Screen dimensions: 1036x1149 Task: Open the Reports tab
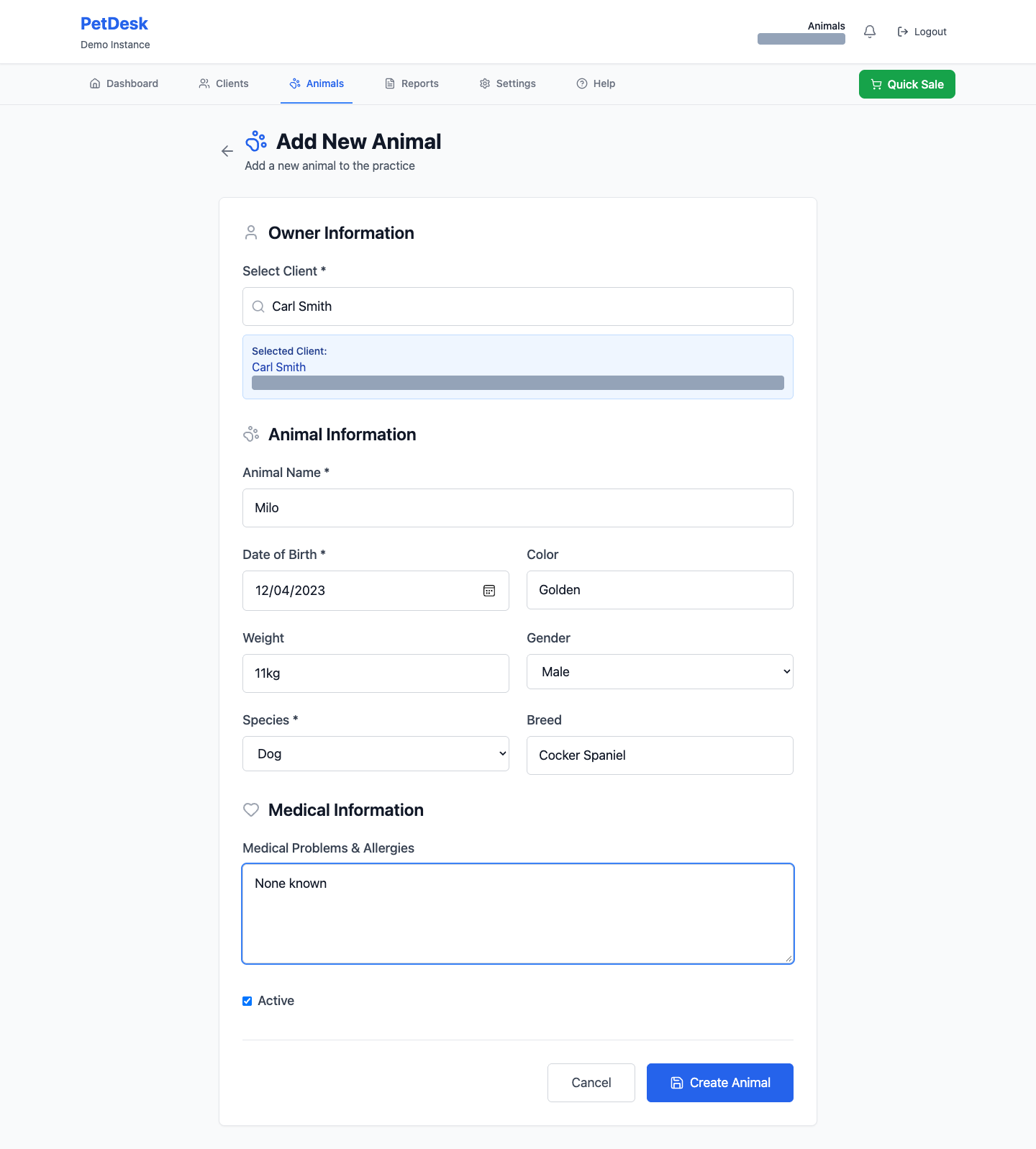[412, 83]
